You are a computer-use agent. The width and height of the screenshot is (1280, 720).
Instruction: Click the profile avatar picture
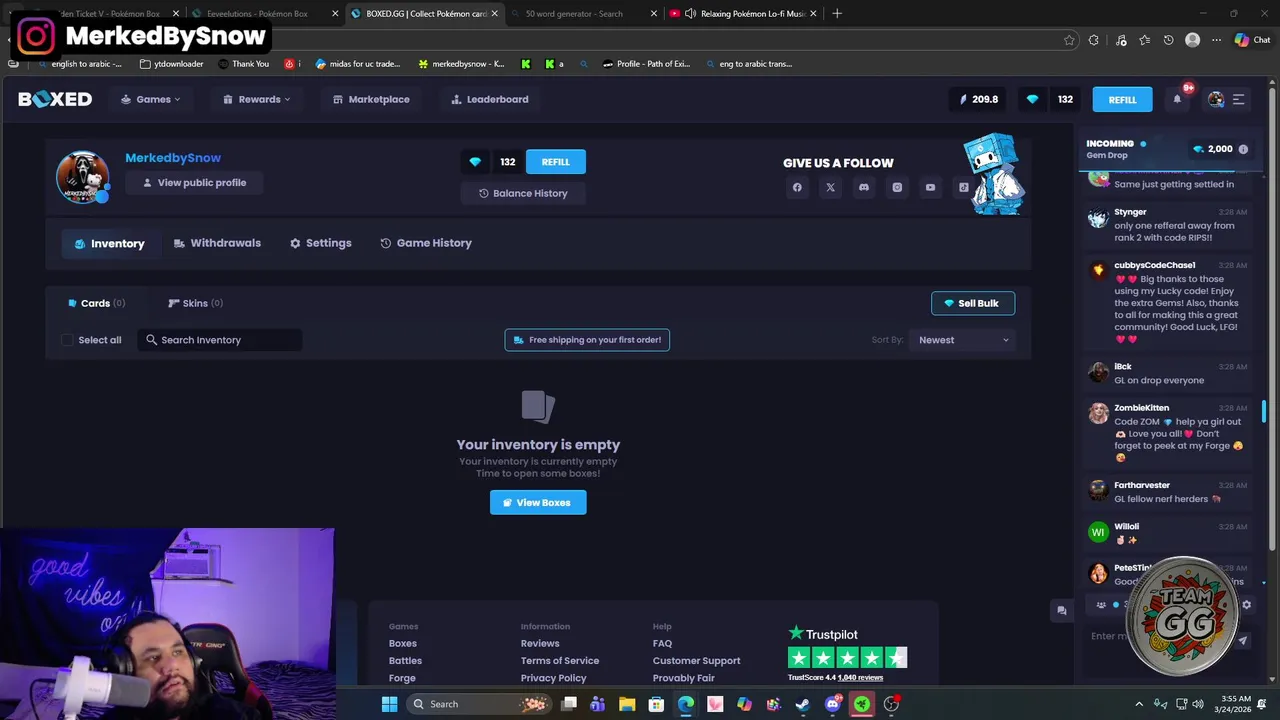82,177
